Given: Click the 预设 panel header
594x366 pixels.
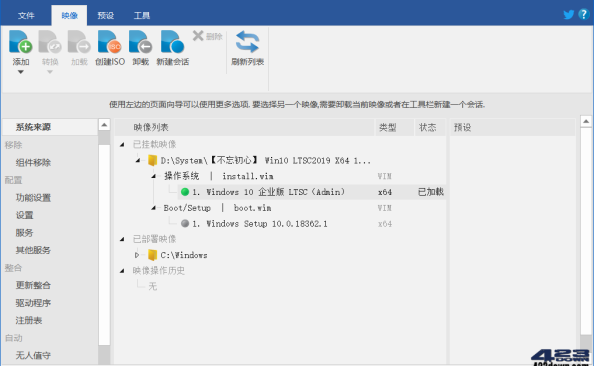Looking at the screenshot, I should [512, 127].
